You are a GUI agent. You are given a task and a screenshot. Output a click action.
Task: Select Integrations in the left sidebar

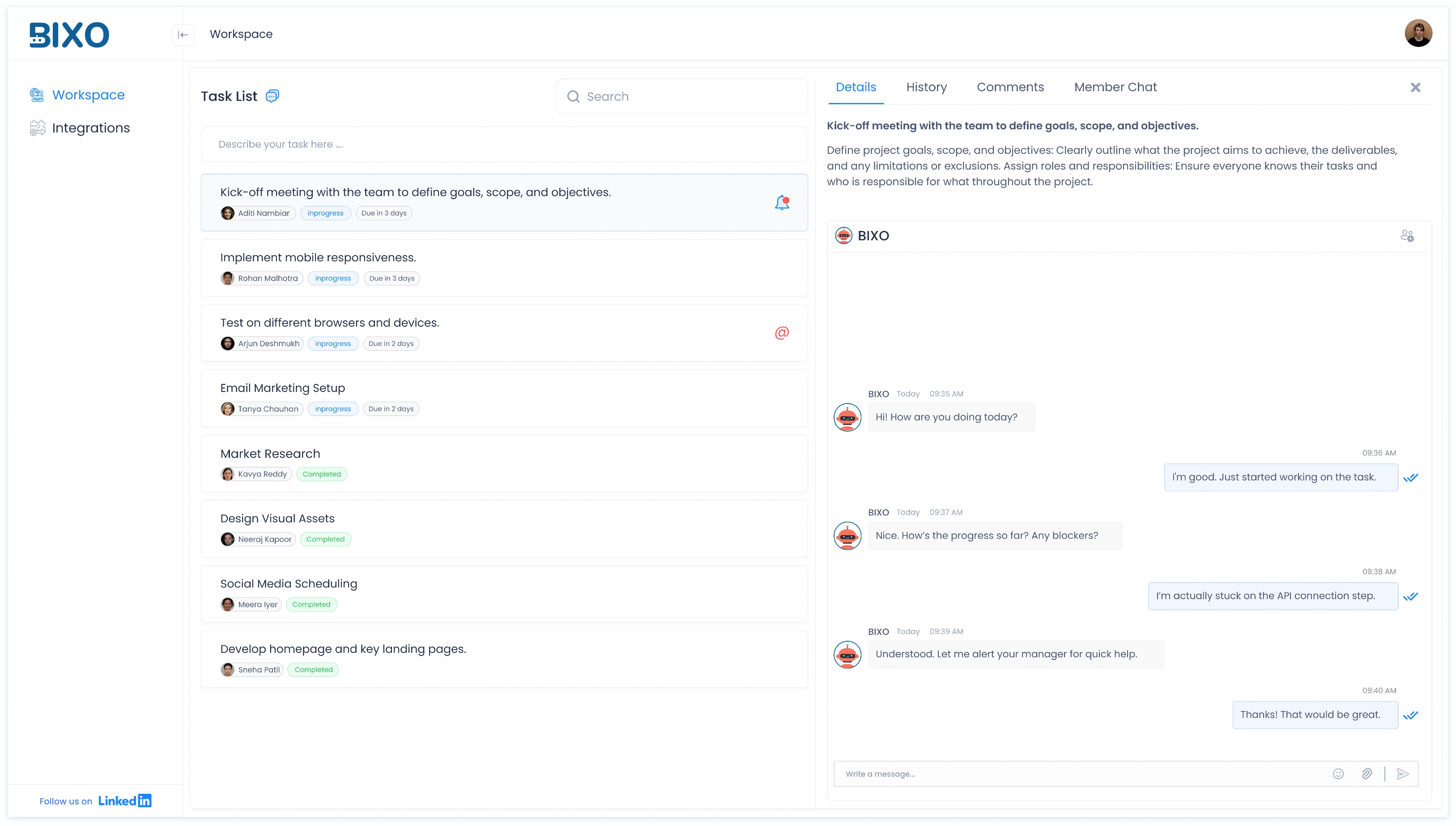point(91,128)
